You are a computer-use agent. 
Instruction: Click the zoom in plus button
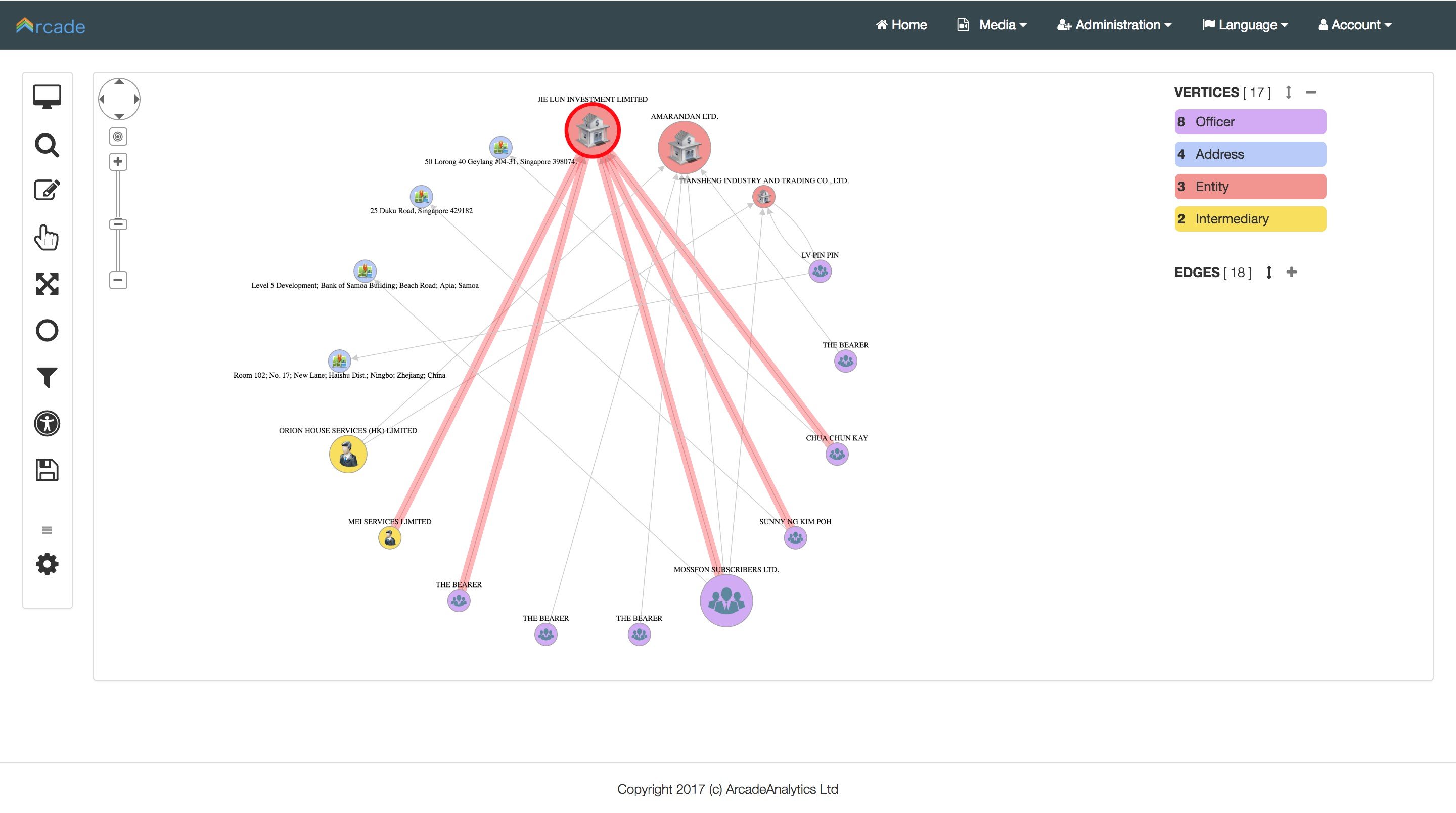pyautogui.click(x=118, y=162)
